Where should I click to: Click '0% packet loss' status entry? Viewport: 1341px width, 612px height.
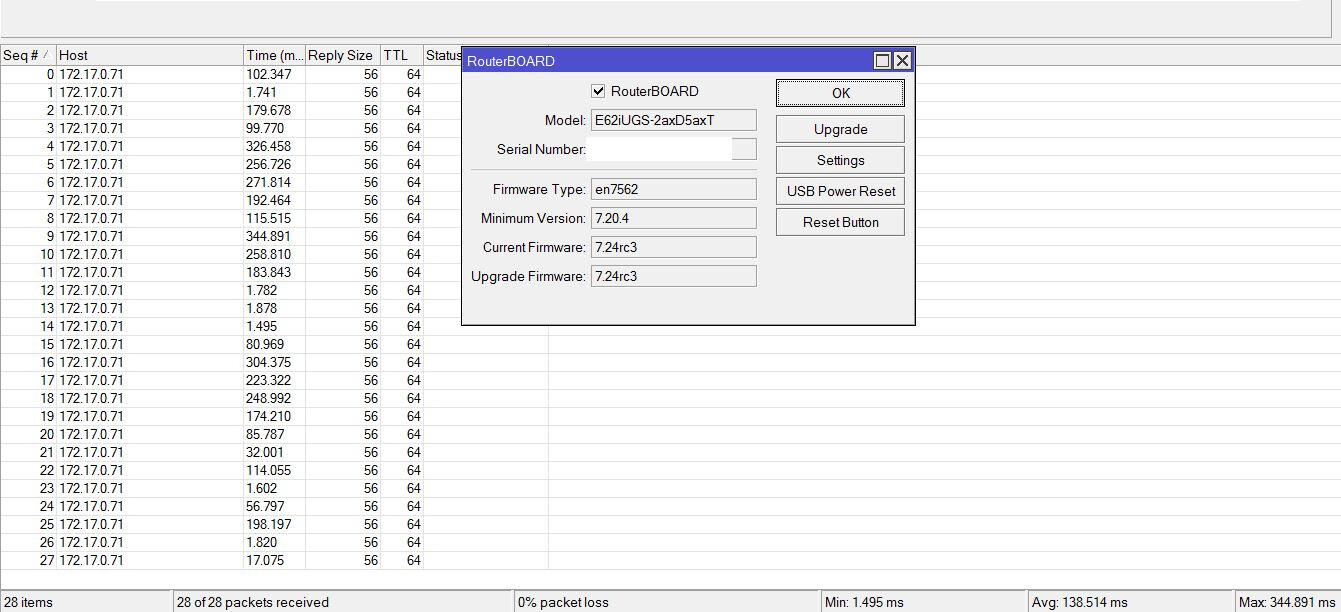pyautogui.click(x=667, y=602)
